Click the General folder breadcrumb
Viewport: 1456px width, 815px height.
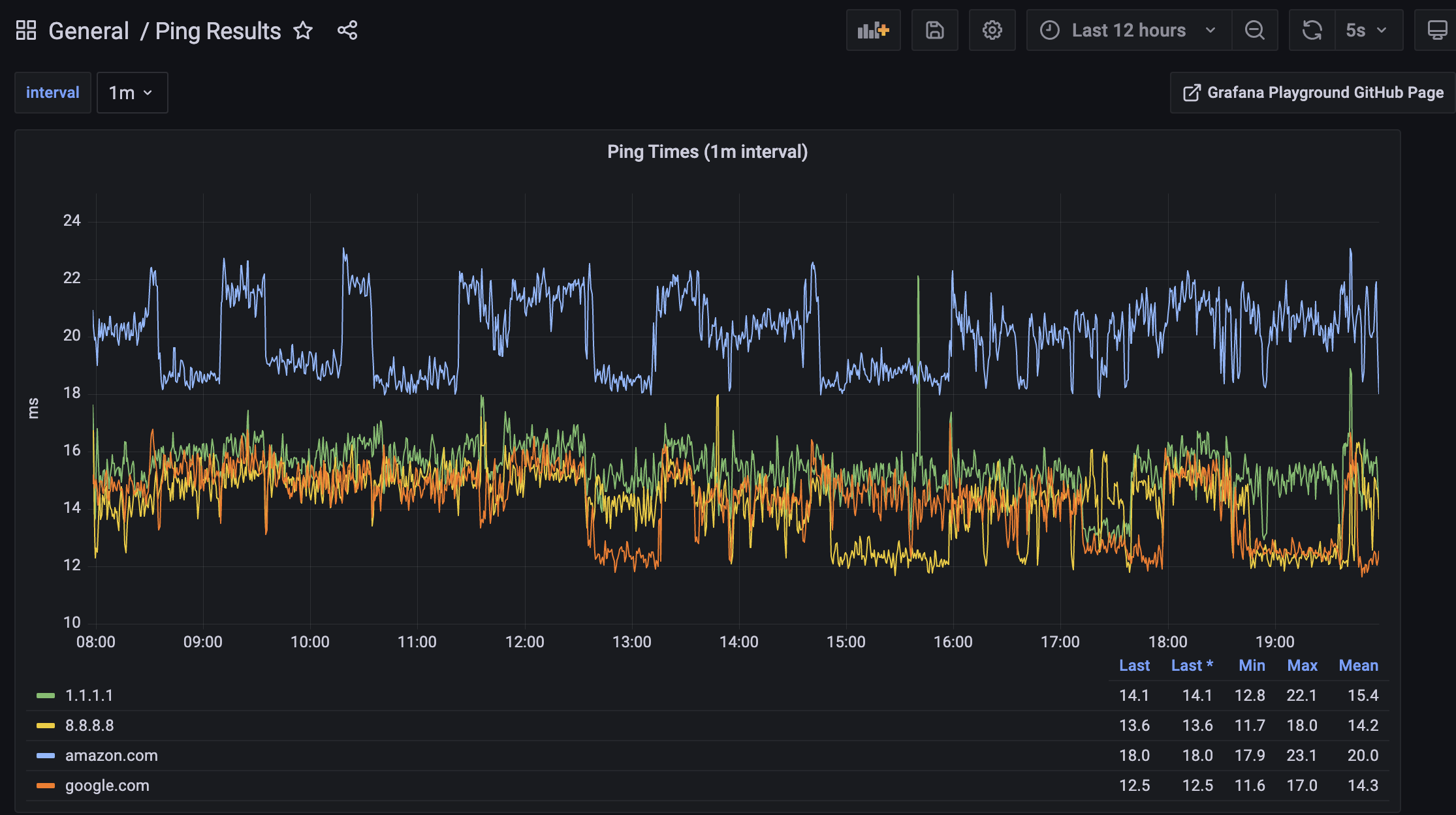(x=89, y=31)
